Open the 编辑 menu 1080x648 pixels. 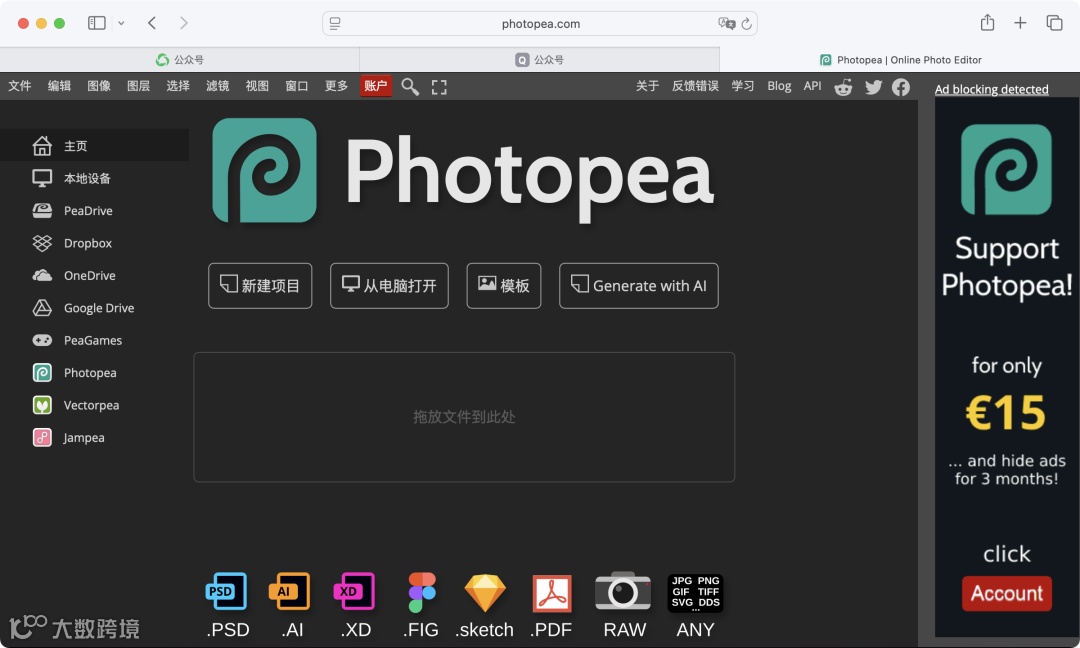coord(59,86)
